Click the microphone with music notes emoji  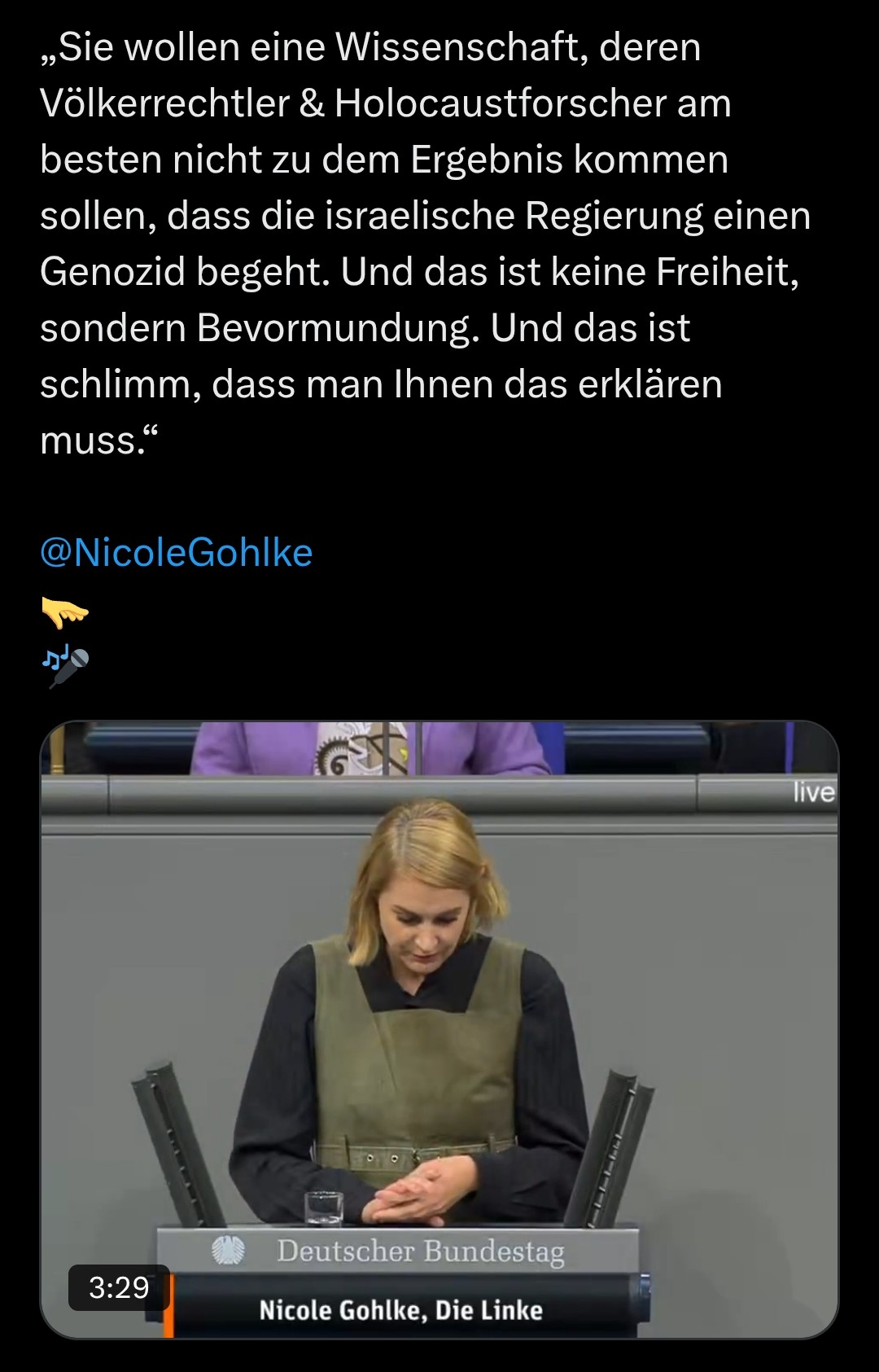64,668
